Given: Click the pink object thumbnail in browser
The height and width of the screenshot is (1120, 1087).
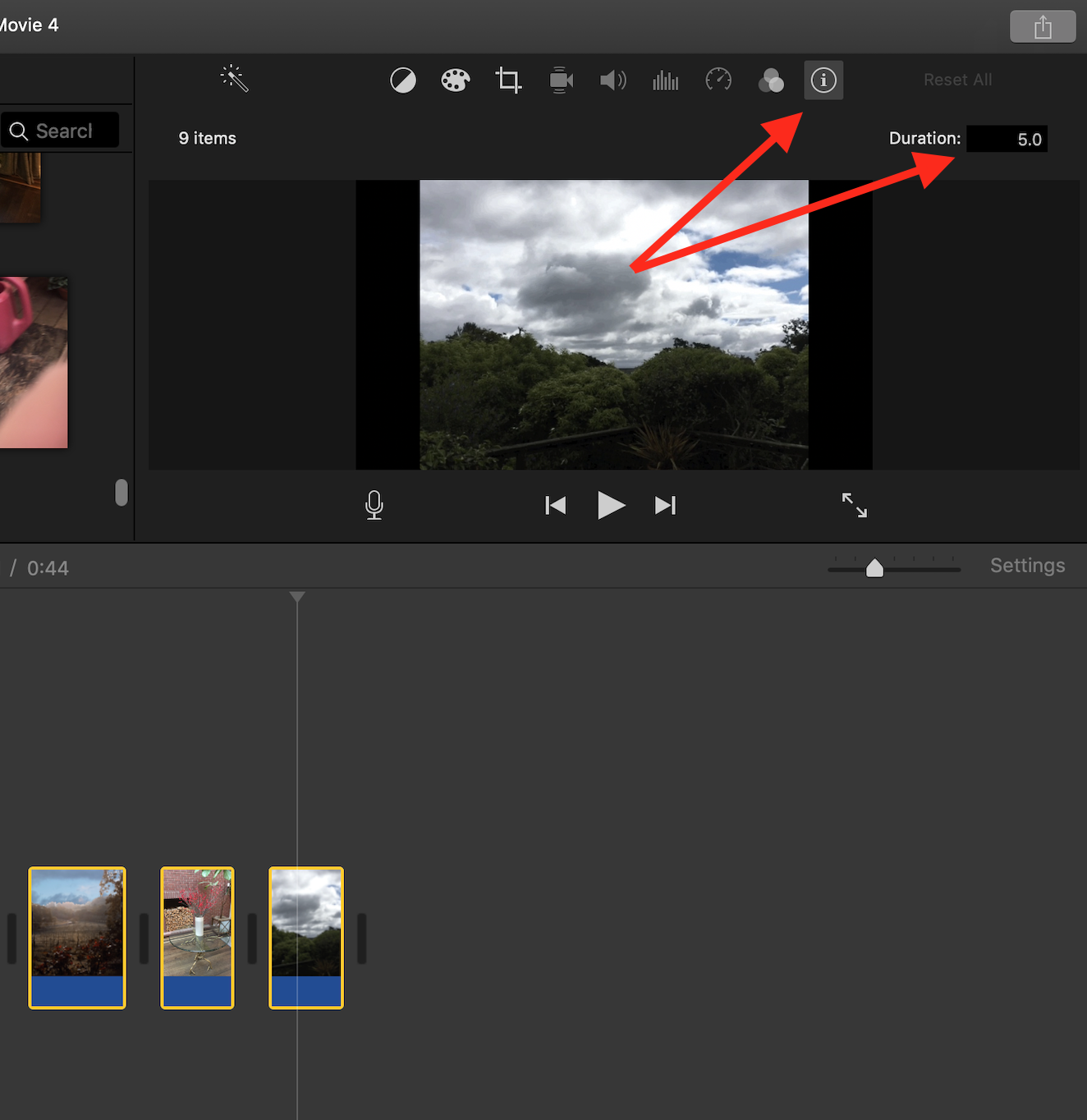Looking at the screenshot, I should [x=34, y=363].
